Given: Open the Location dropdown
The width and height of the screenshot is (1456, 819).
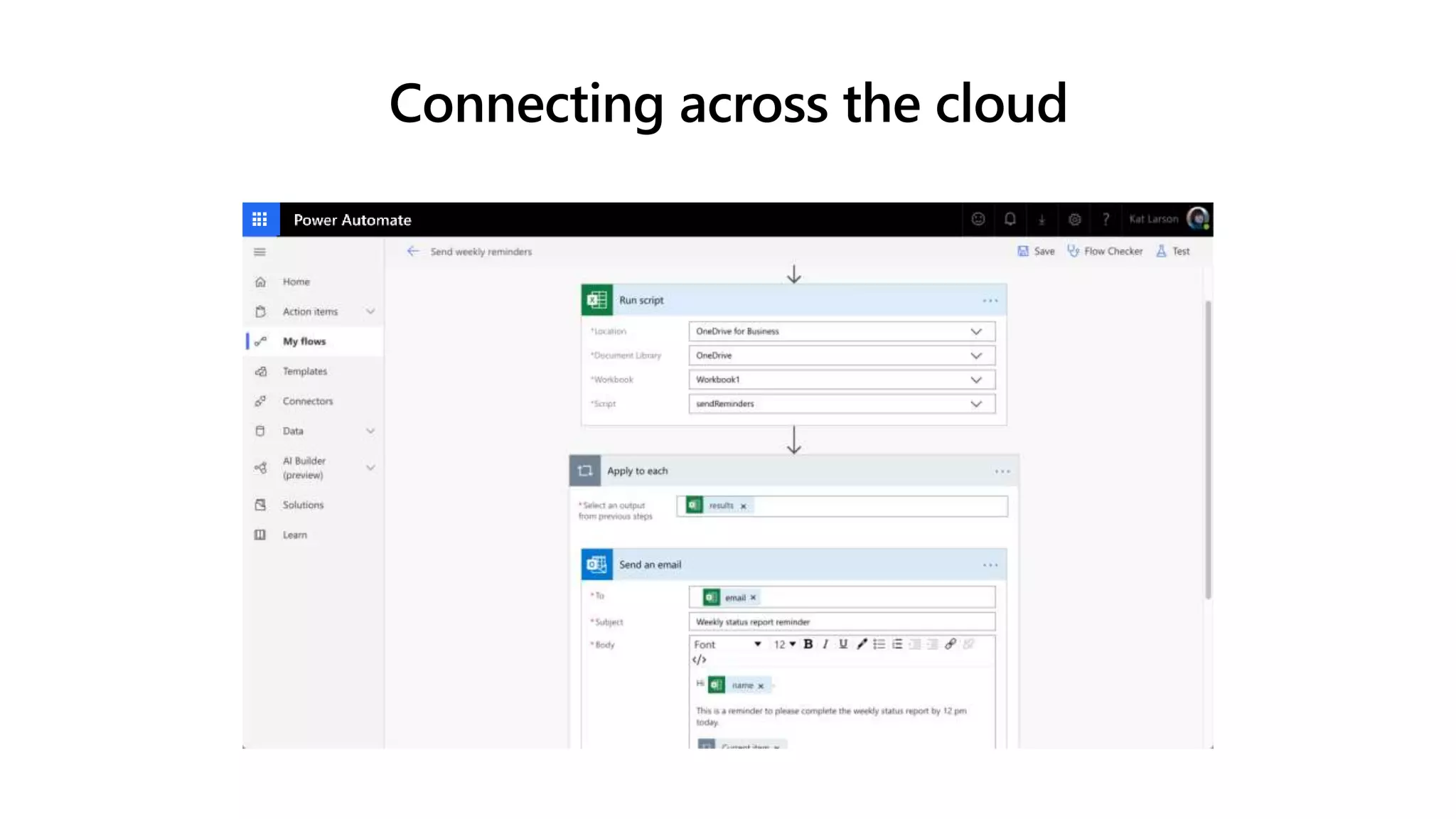Looking at the screenshot, I should pos(842,331).
